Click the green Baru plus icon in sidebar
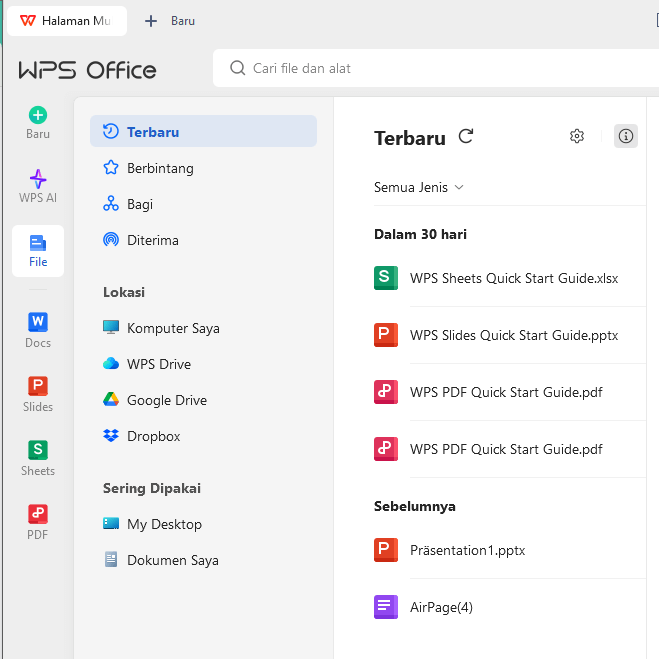The height and width of the screenshot is (659, 659). 38,115
